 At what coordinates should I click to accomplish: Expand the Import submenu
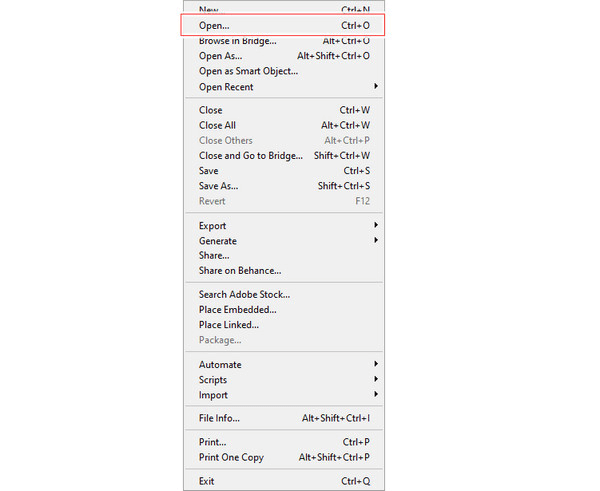click(x=284, y=395)
